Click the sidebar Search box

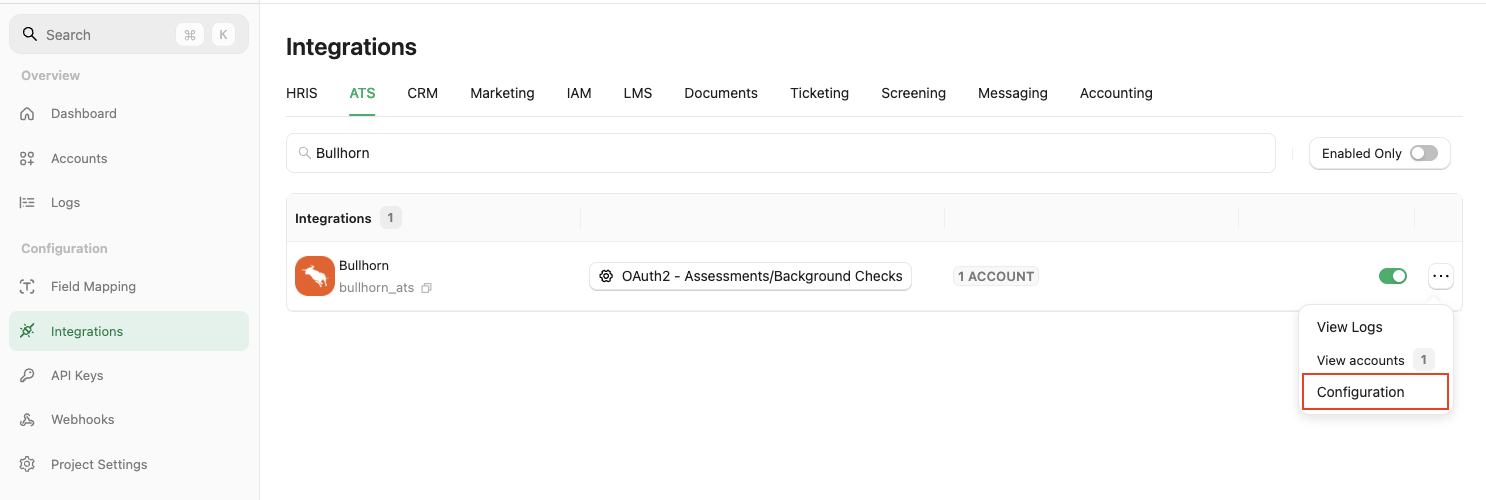click(x=129, y=34)
